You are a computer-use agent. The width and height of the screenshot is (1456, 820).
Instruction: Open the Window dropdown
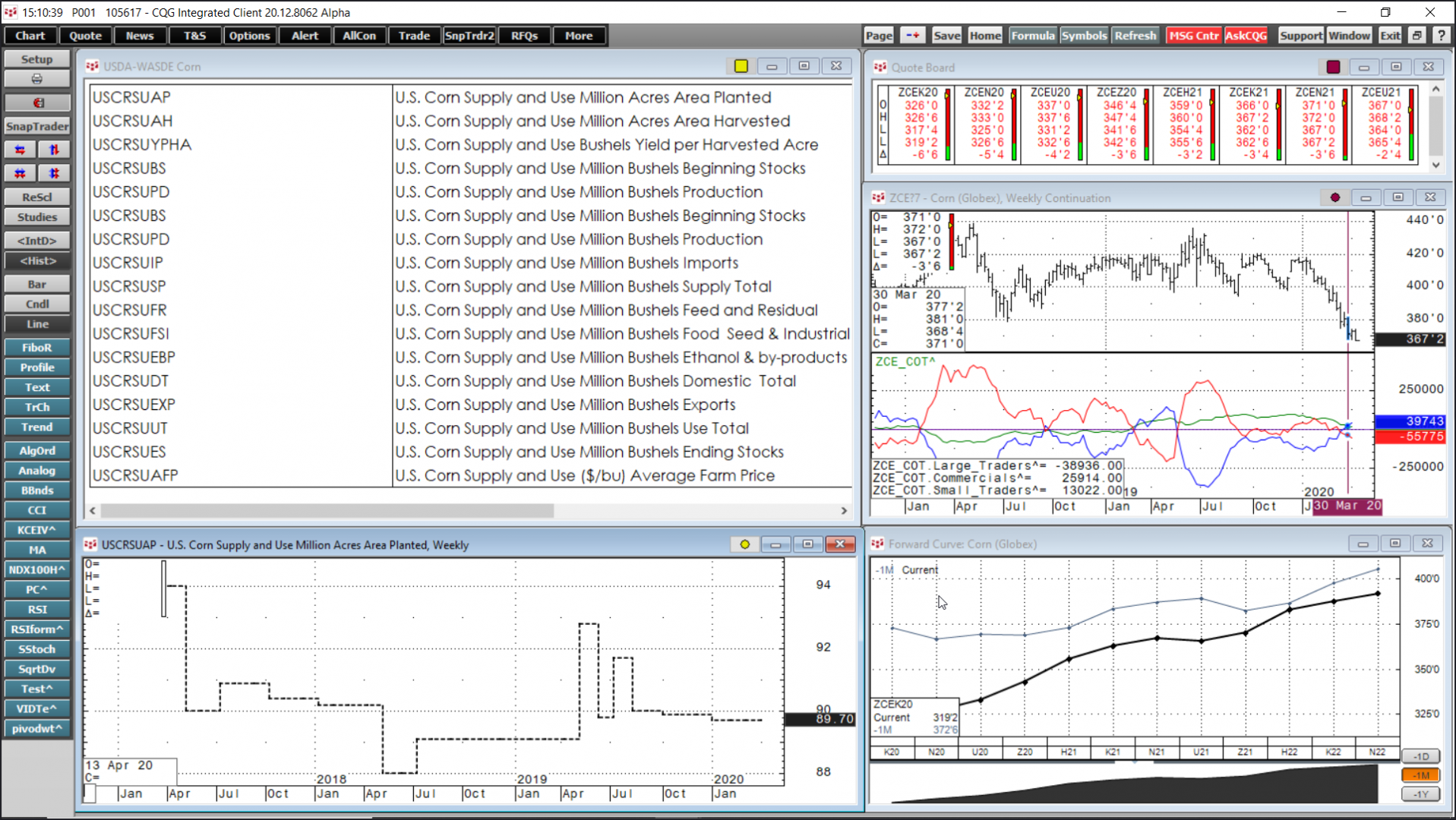pyautogui.click(x=1349, y=35)
